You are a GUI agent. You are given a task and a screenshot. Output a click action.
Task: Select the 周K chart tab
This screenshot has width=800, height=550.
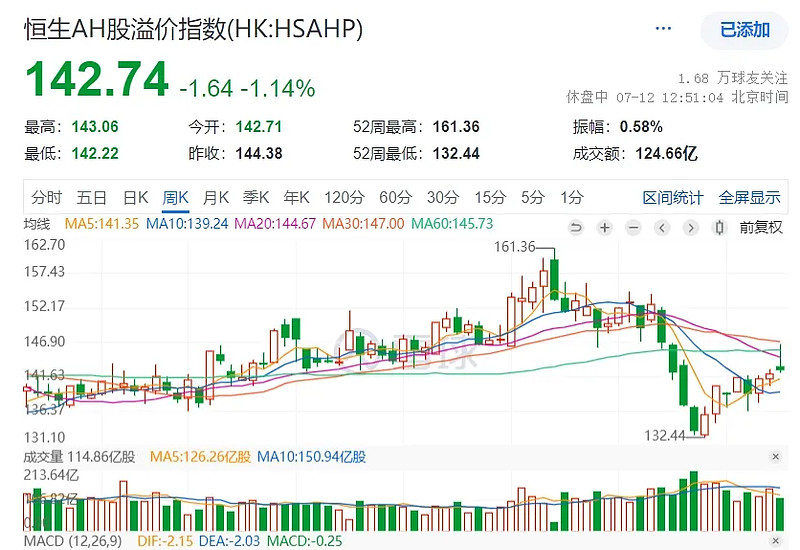176,197
